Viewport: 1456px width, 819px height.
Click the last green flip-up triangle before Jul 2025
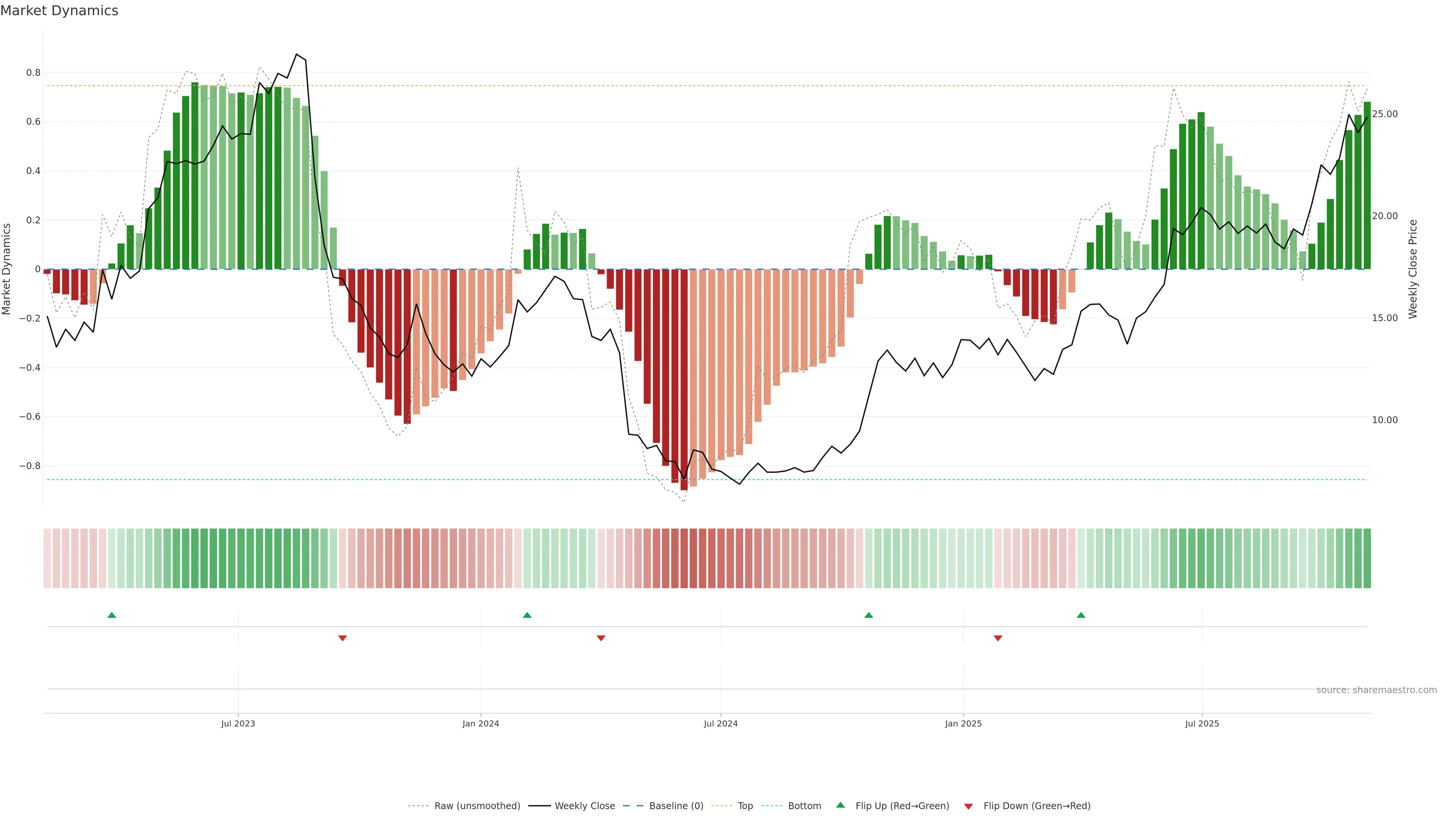(x=1081, y=615)
